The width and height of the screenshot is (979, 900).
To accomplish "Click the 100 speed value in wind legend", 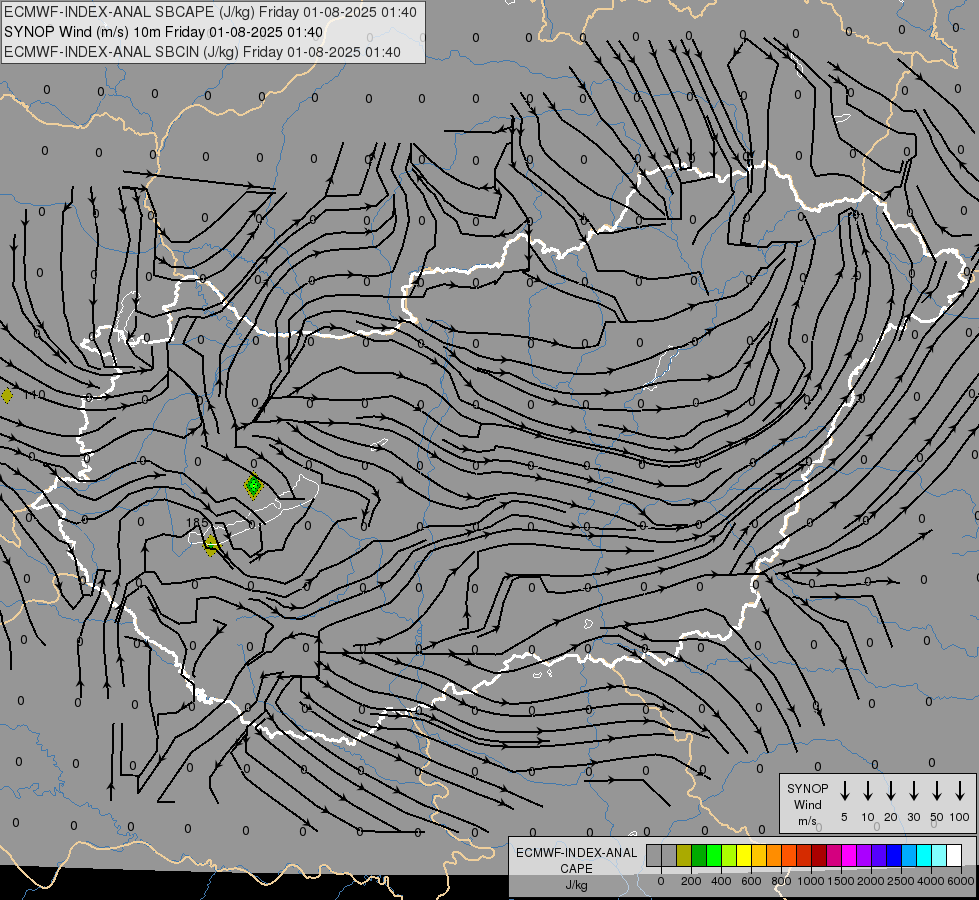I will pyautogui.click(x=960, y=817).
